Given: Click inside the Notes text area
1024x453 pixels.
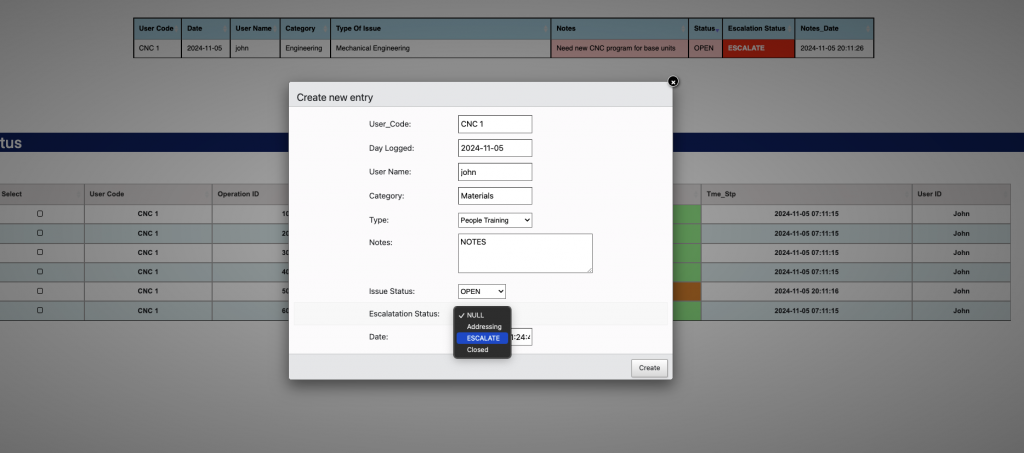Looking at the screenshot, I should (525, 253).
